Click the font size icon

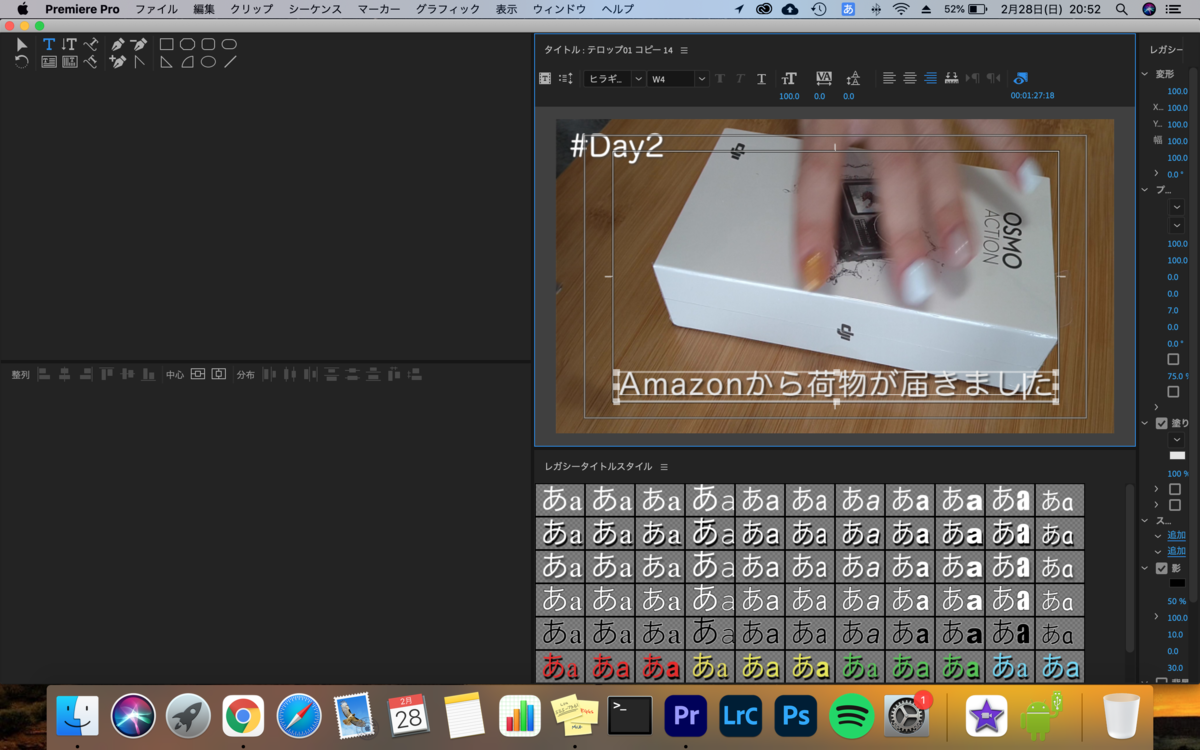click(789, 78)
